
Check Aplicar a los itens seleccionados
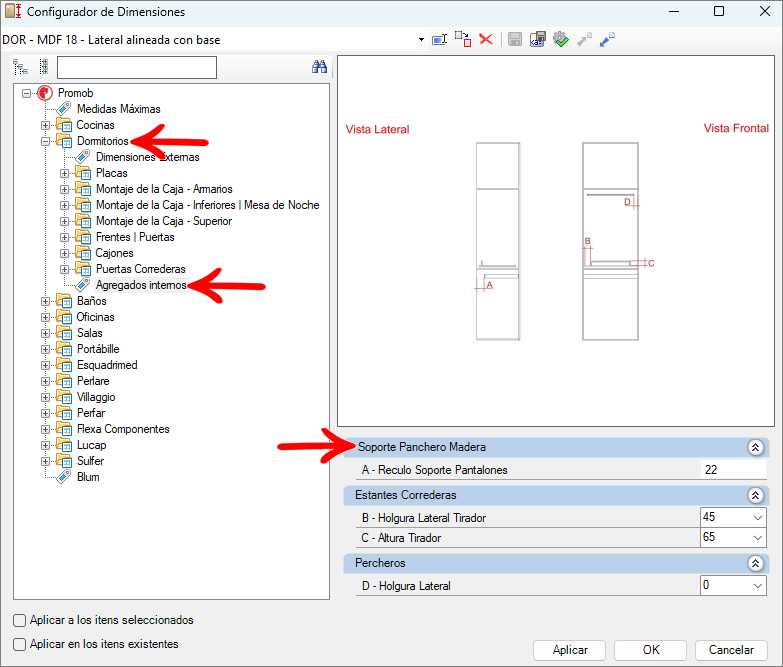tap(19, 620)
